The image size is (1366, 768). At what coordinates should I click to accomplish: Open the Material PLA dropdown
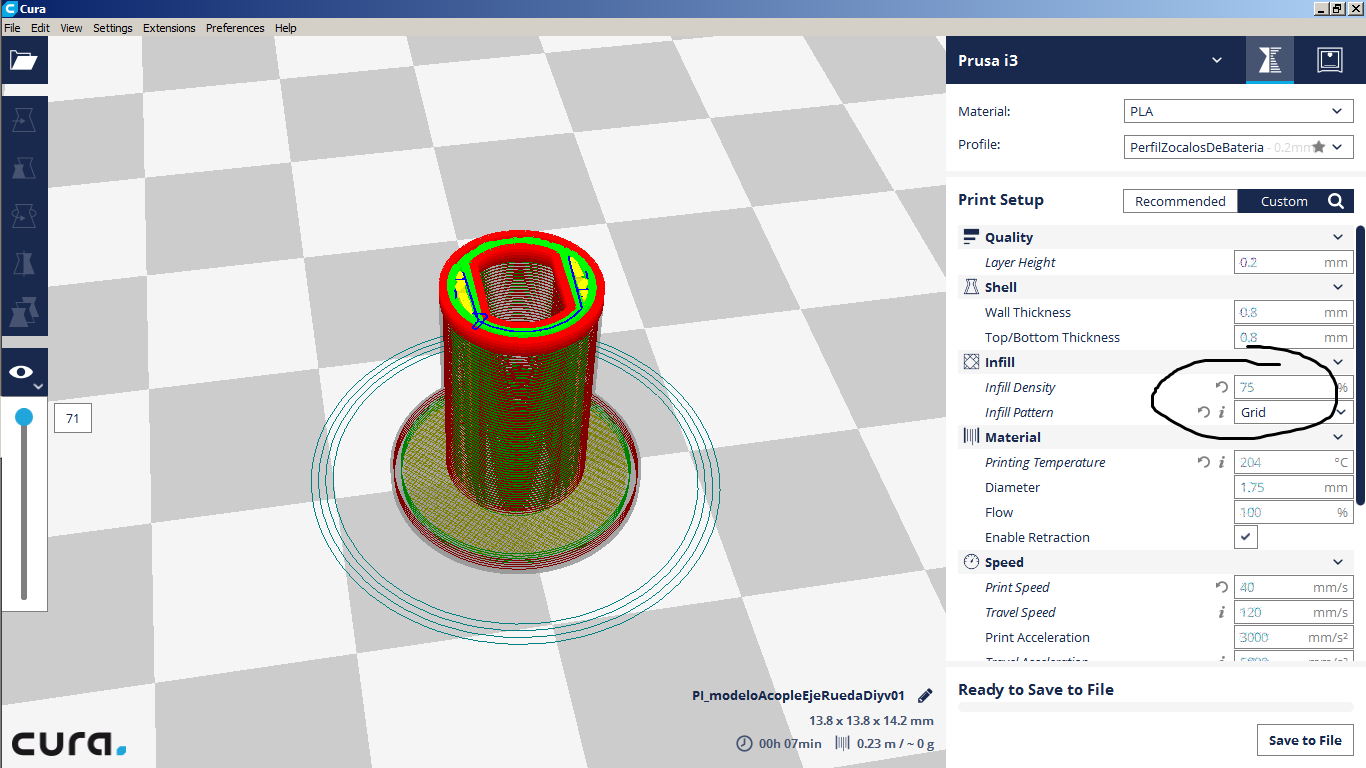[1239, 111]
